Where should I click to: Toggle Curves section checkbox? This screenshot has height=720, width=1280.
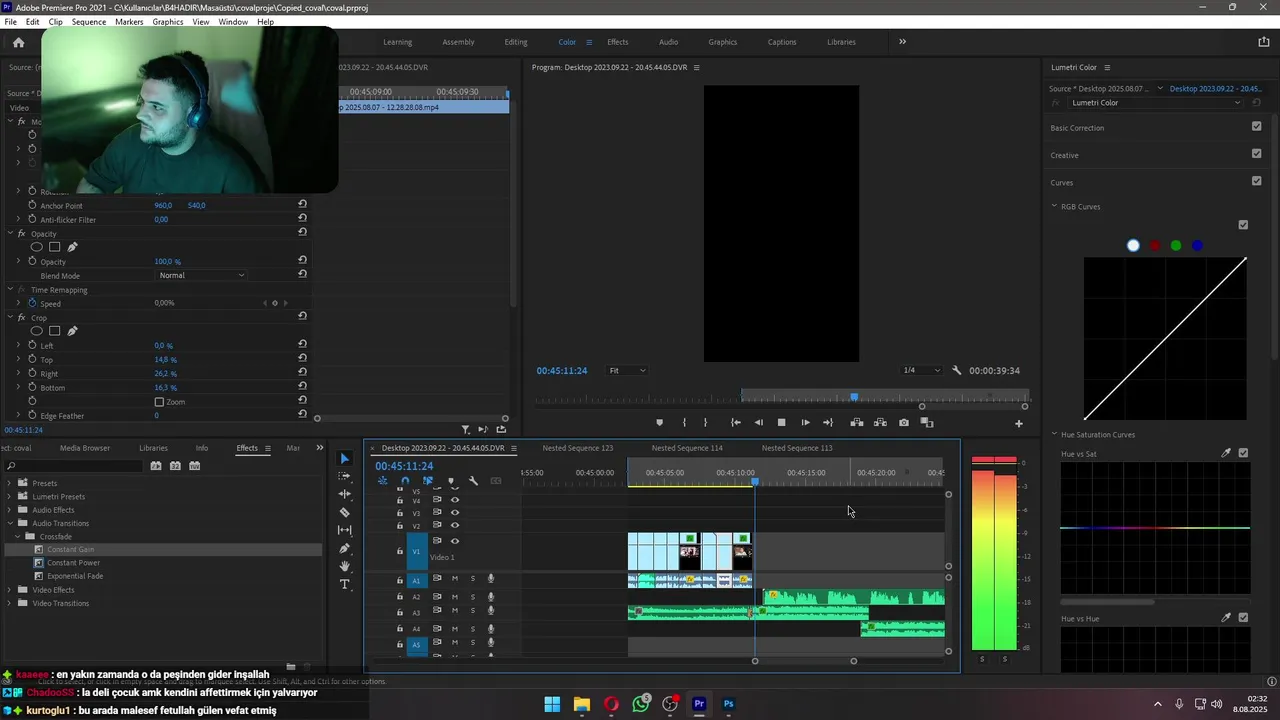tap(1257, 181)
